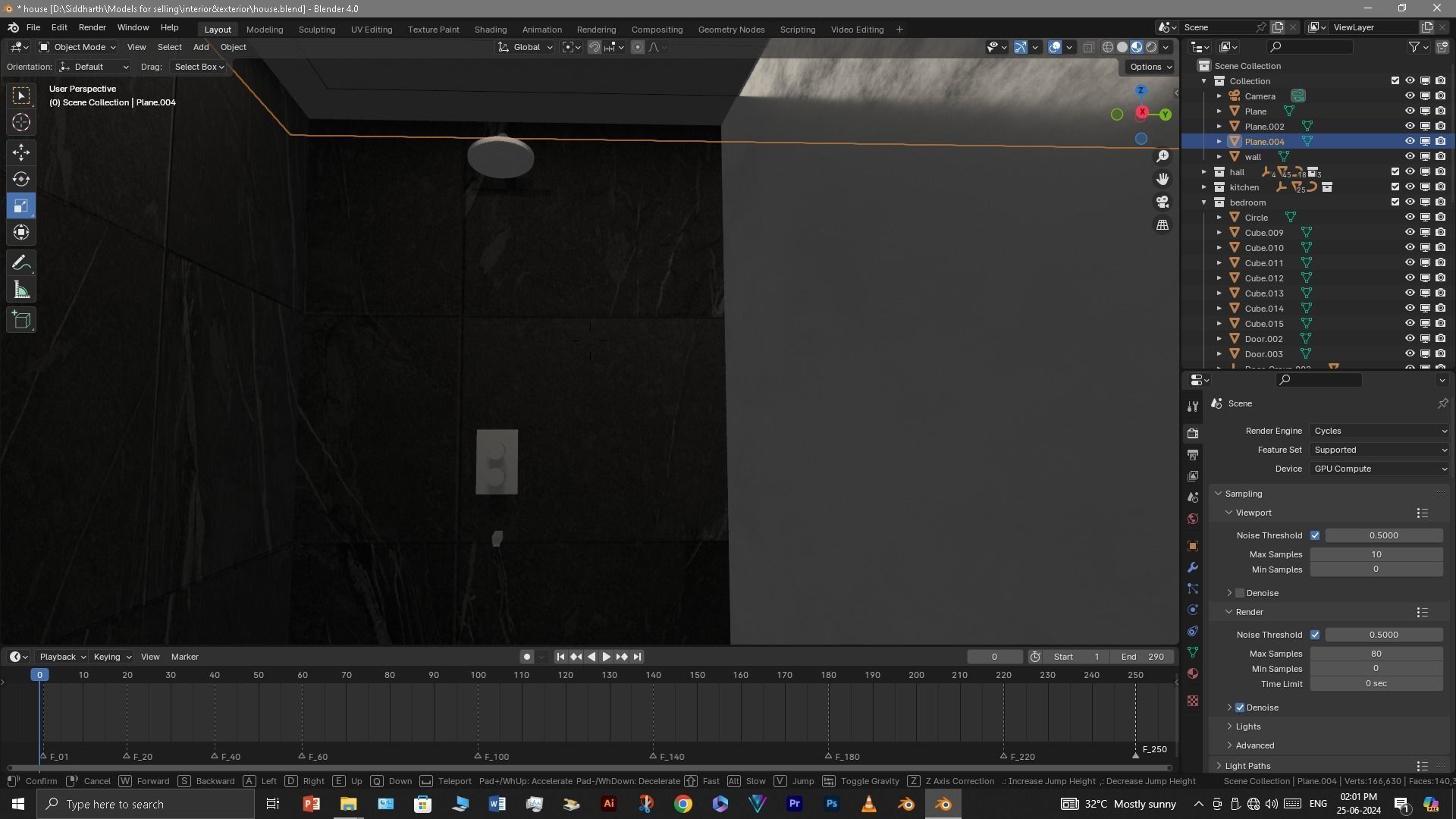The image size is (1456, 819).
Task: Hide the wall object in viewport
Action: (1410, 157)
